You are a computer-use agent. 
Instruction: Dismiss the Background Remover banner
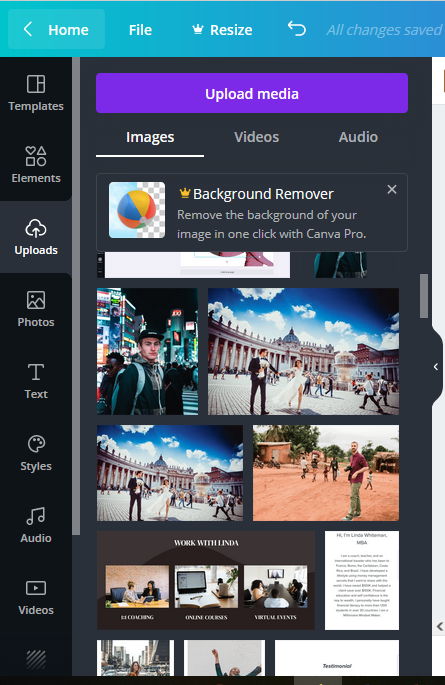click(392, 189)
